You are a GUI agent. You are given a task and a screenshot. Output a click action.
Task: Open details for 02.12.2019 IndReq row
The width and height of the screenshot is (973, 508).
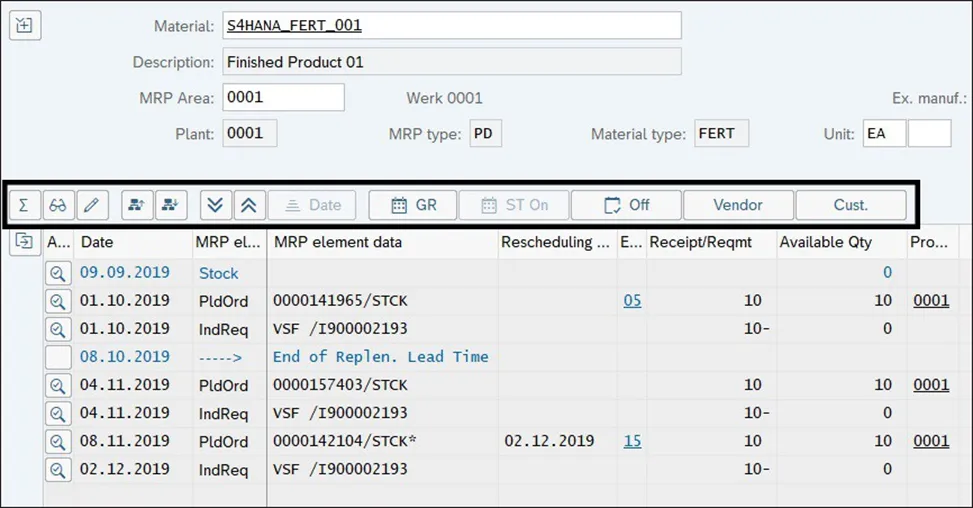[58, 469]
